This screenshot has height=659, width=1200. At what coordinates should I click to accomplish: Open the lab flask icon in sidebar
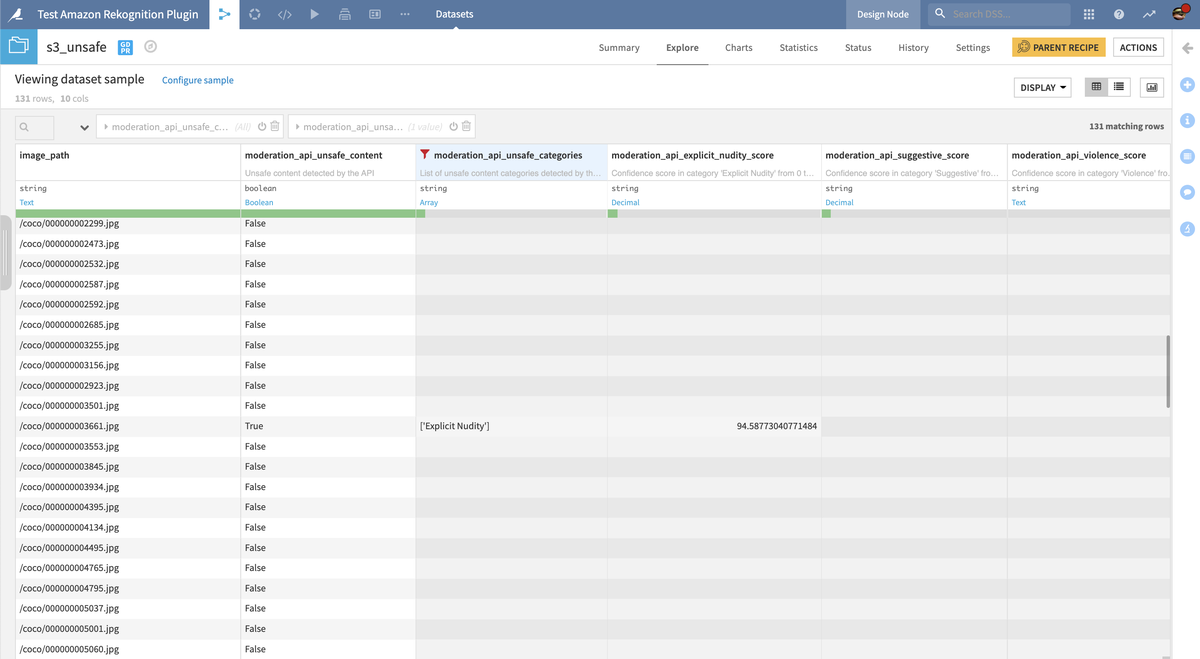[1188, 228]
